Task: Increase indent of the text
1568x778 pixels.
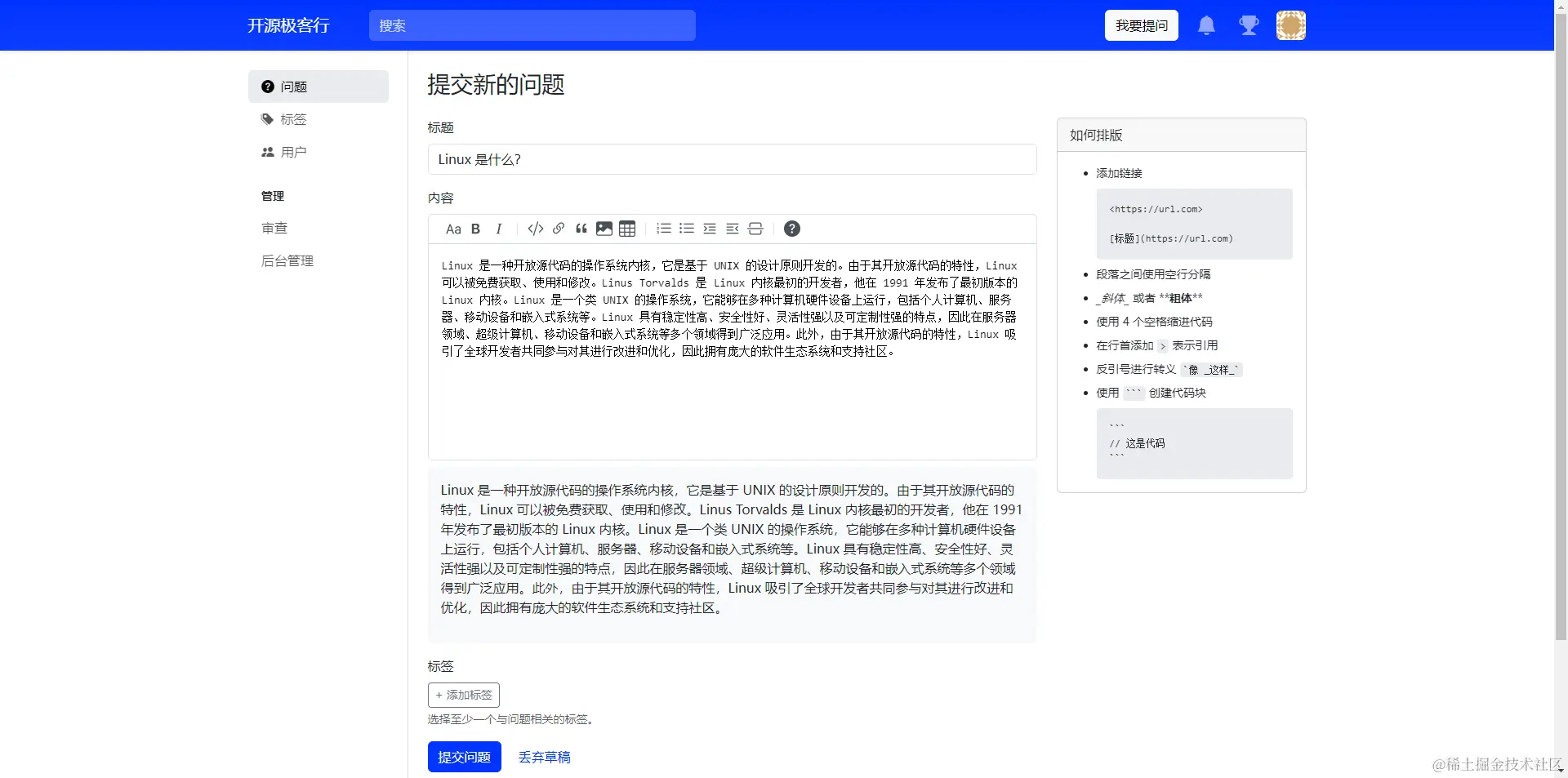Action: tap(710, 229)
